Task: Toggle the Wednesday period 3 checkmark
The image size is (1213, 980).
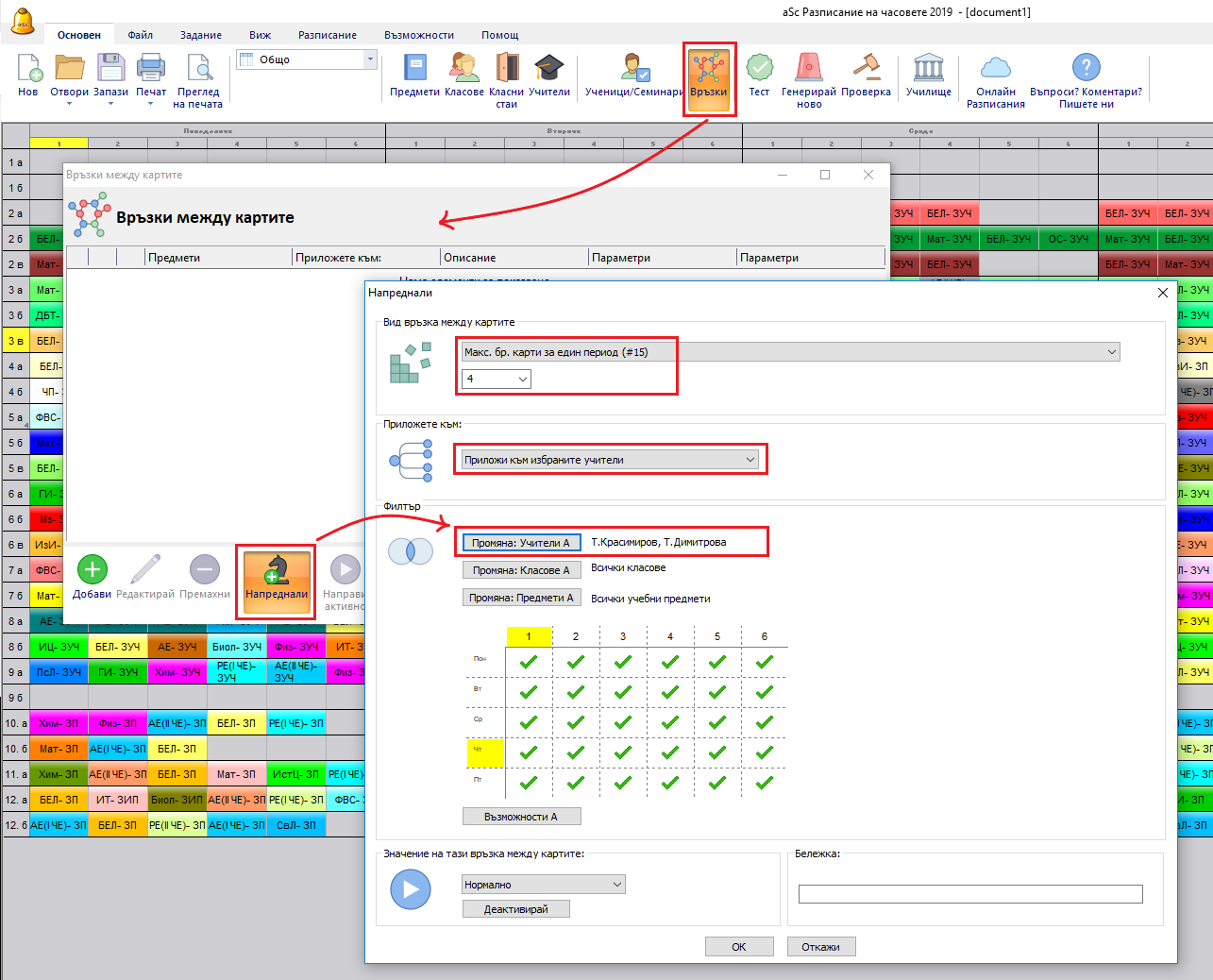Action: [x=623, y=722]
